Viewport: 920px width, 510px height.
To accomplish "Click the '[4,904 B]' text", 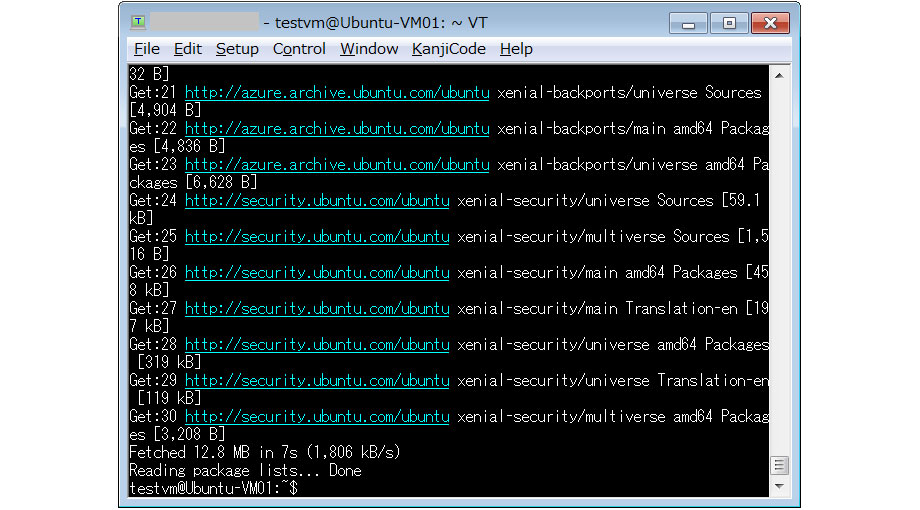I will 165,110.
